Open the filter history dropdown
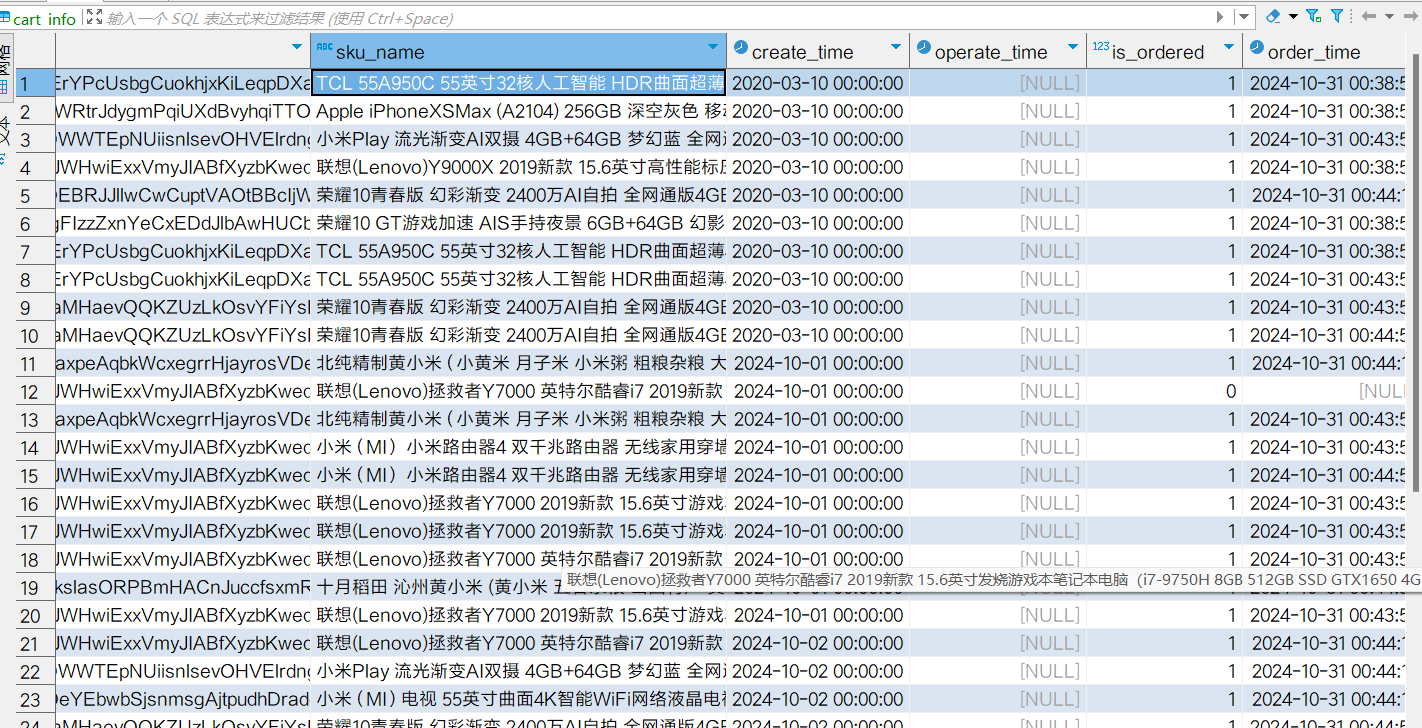The height and width of the screenshot is (728, 1422). (x=1244, y=17)
